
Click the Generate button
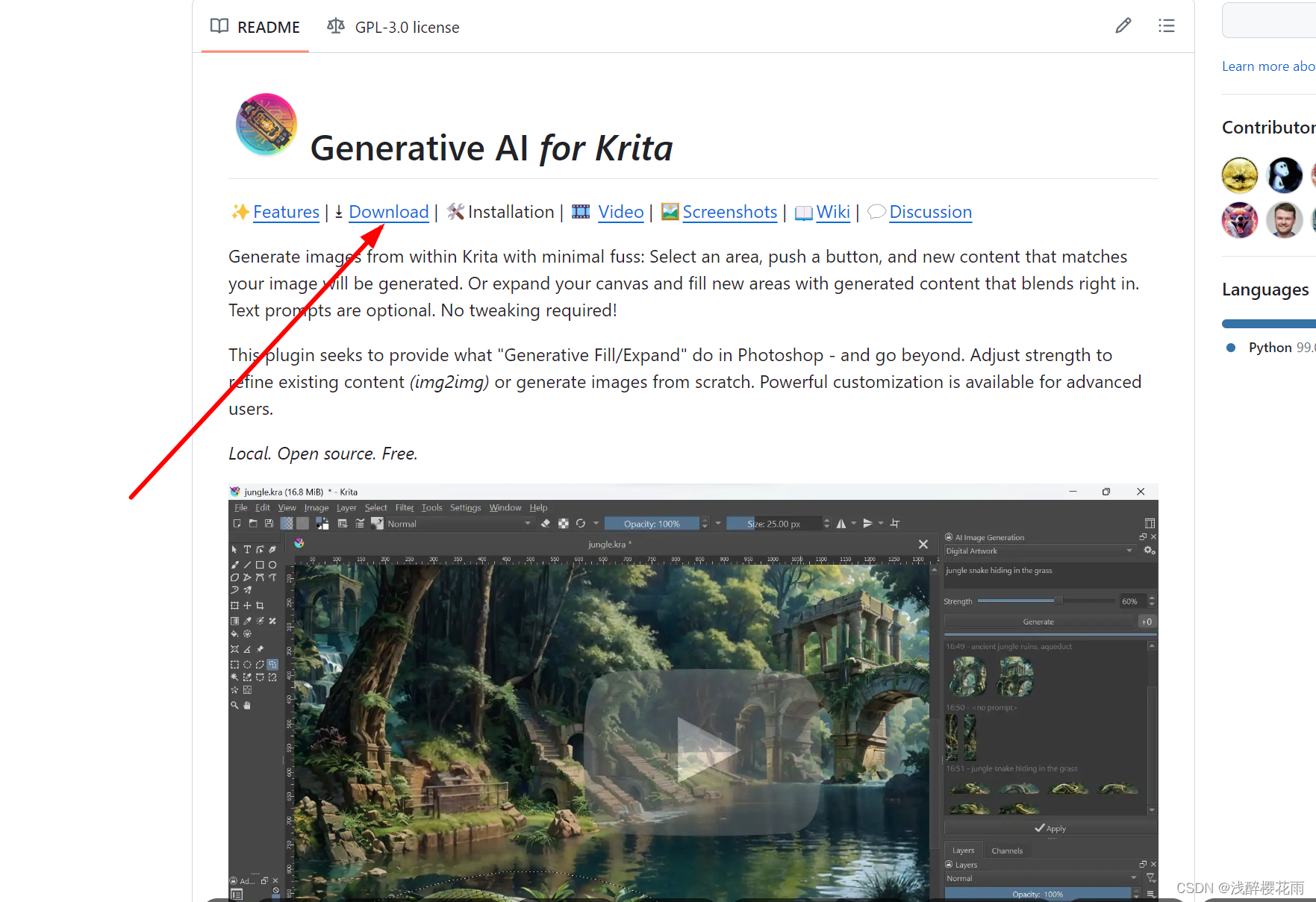coord(1038,621)
